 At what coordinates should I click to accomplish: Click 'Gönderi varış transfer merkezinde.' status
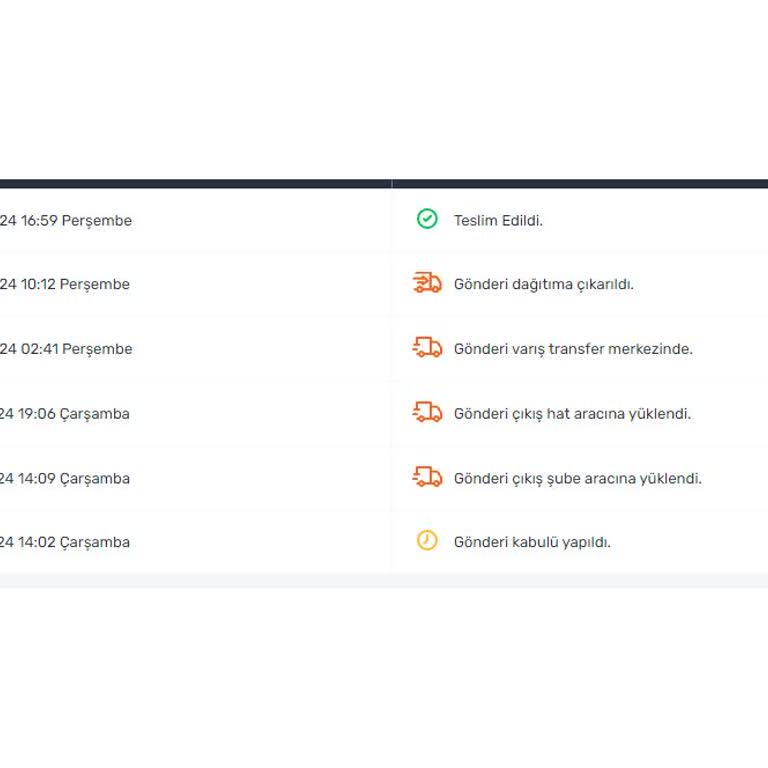coord(573,349)
